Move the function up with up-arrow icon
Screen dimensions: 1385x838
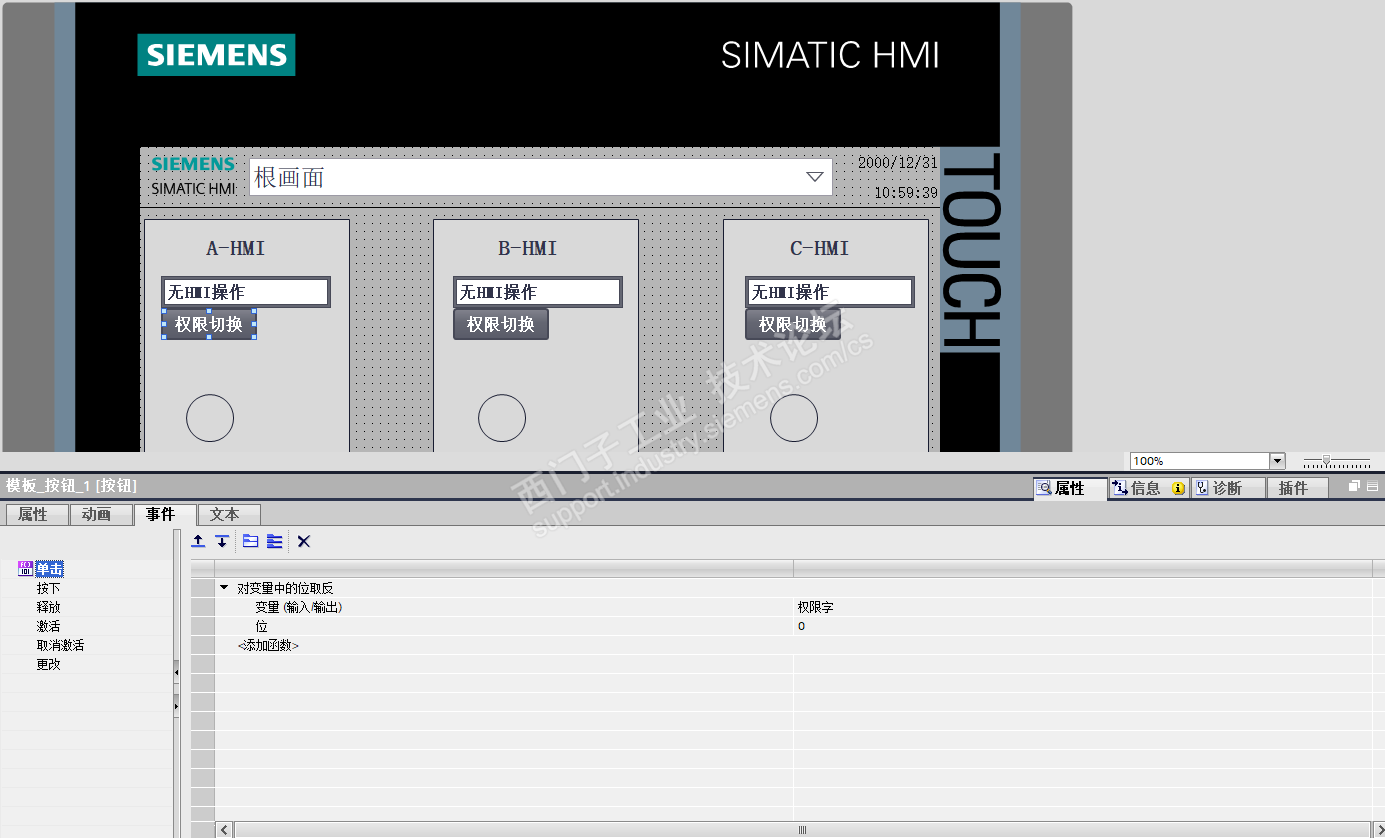pos(198,541)
